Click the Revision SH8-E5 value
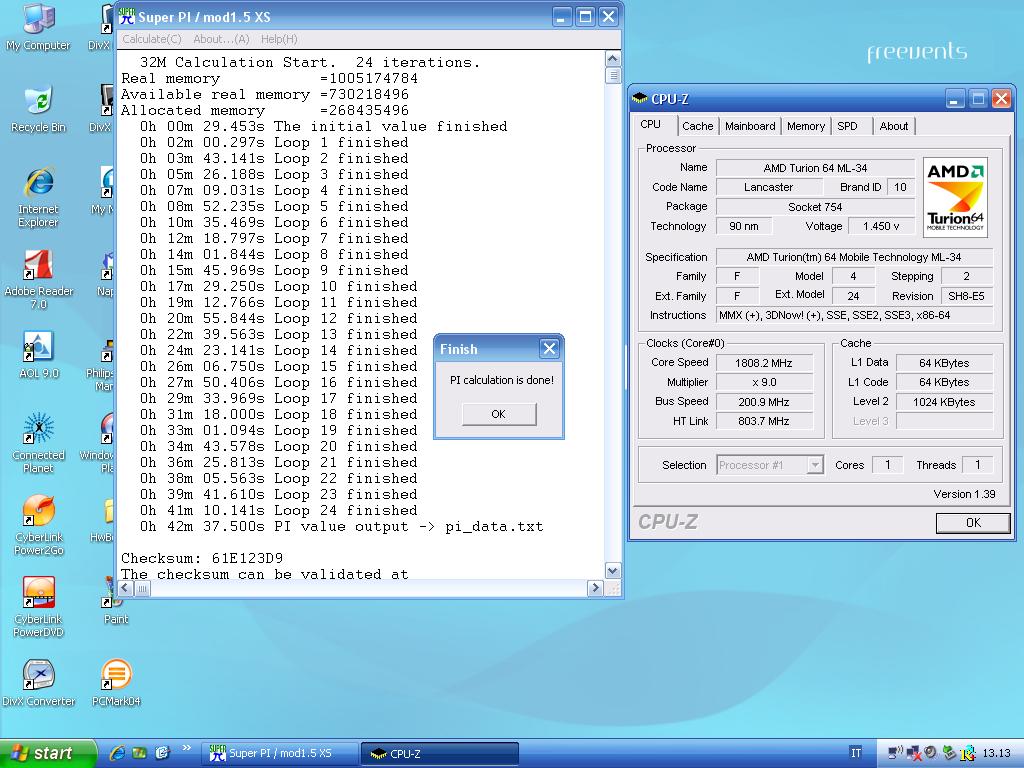The width and height of the screenshot is (1024, 768). coord(966,296)
